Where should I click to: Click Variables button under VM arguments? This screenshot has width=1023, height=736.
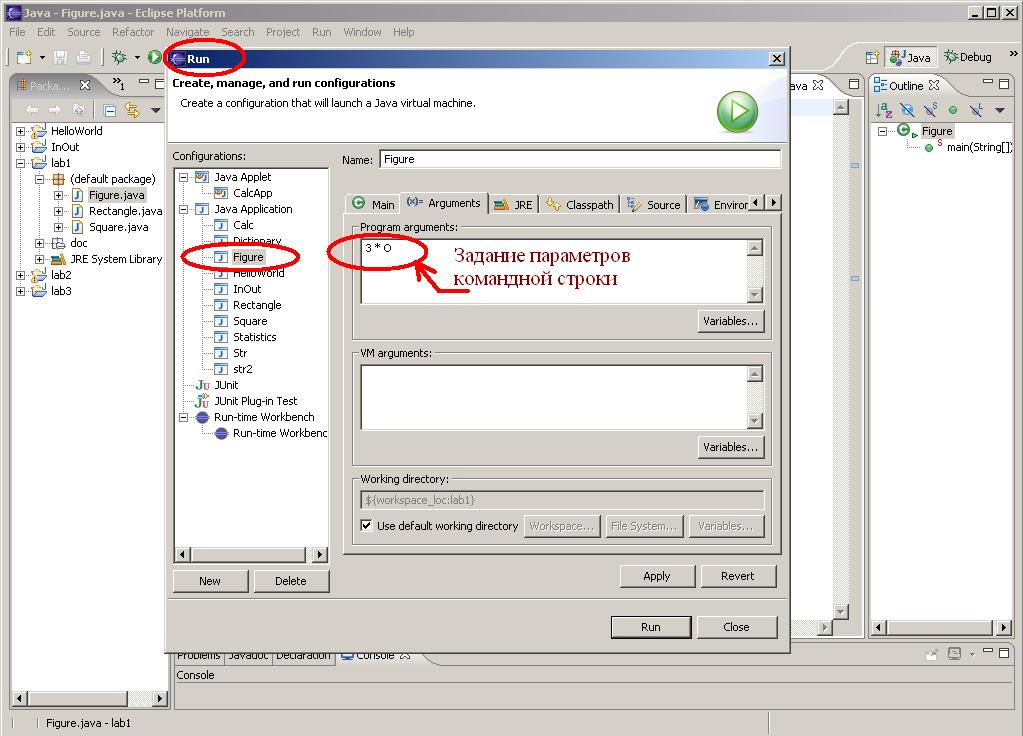[730, 447]
